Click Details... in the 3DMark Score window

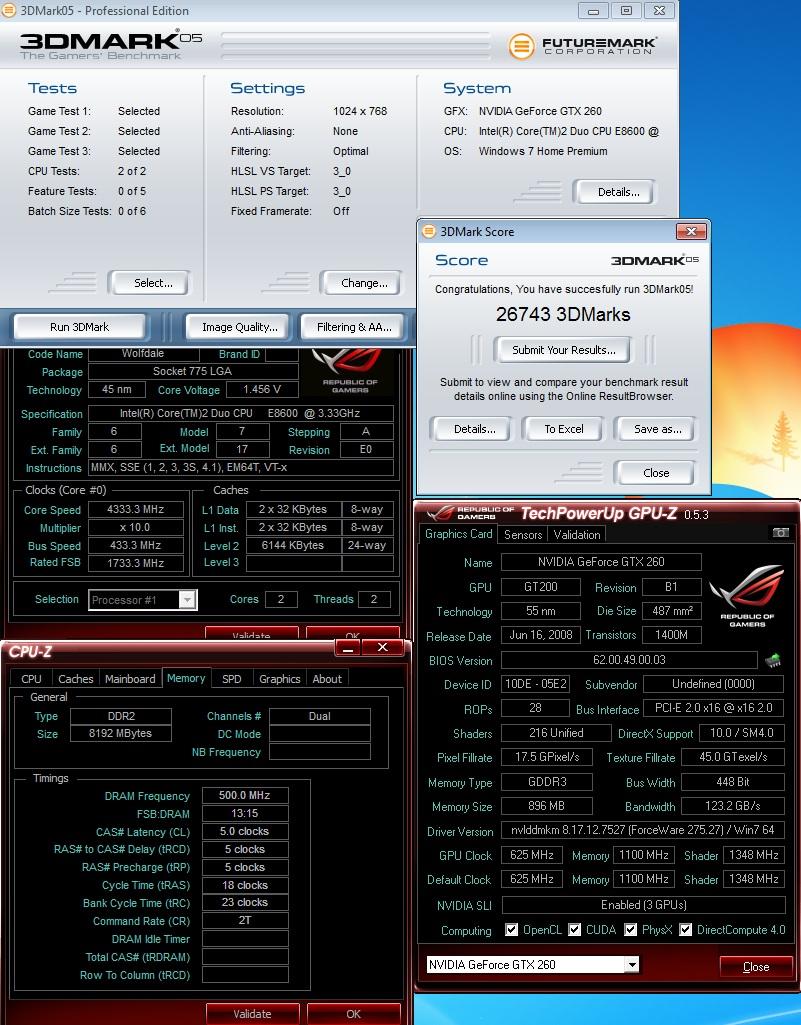474,429
